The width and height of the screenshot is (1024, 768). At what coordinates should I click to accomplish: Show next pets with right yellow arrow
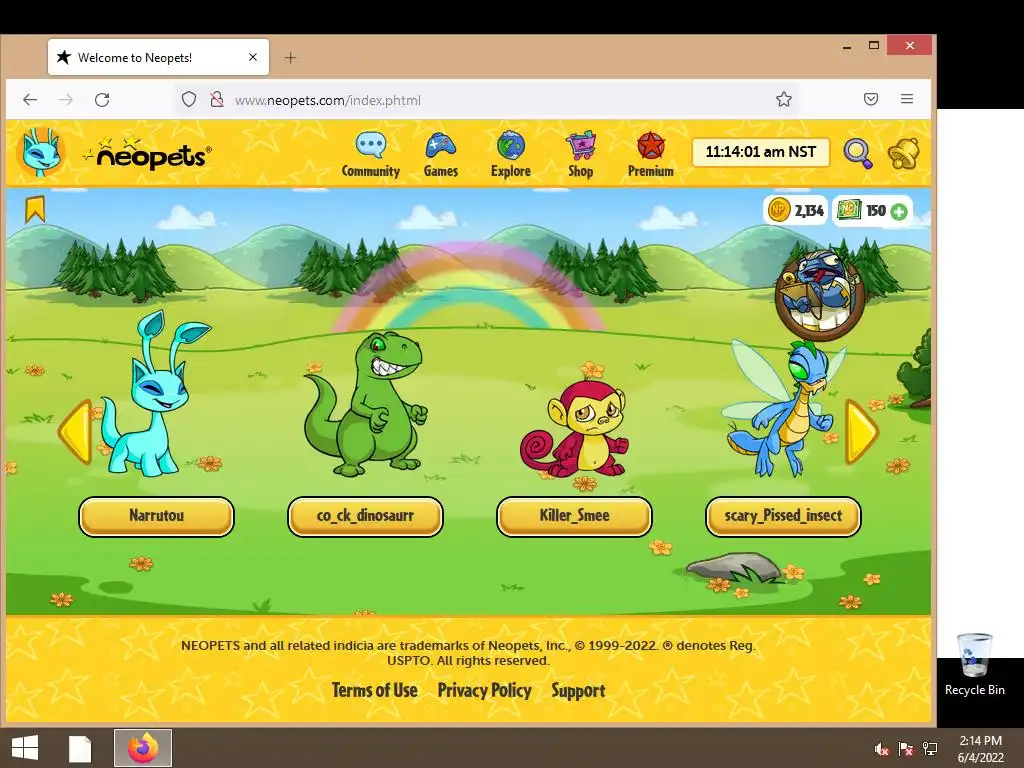pos(861,432)
